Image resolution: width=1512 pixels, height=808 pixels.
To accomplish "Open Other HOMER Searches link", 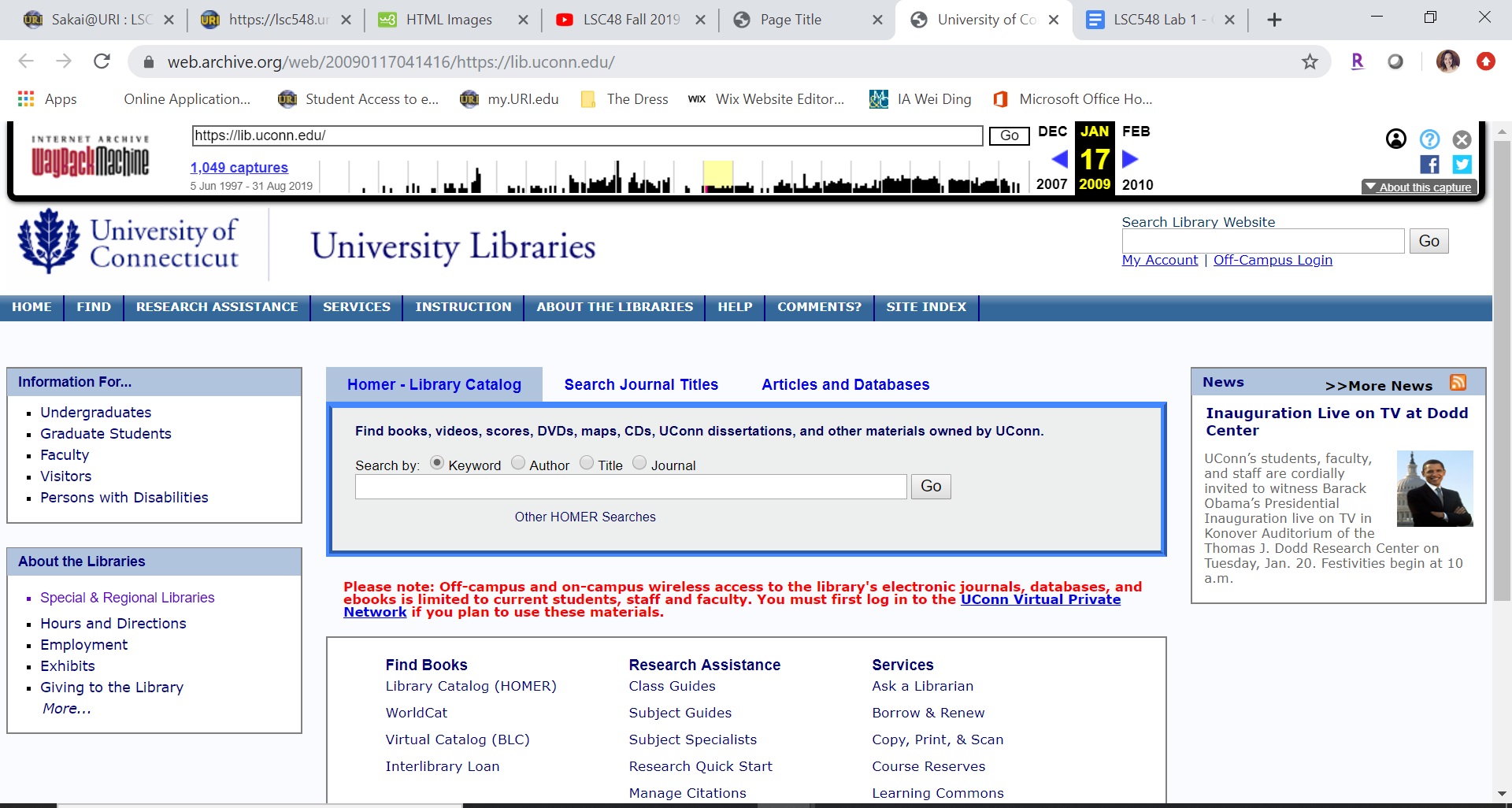I will [585, 517].
